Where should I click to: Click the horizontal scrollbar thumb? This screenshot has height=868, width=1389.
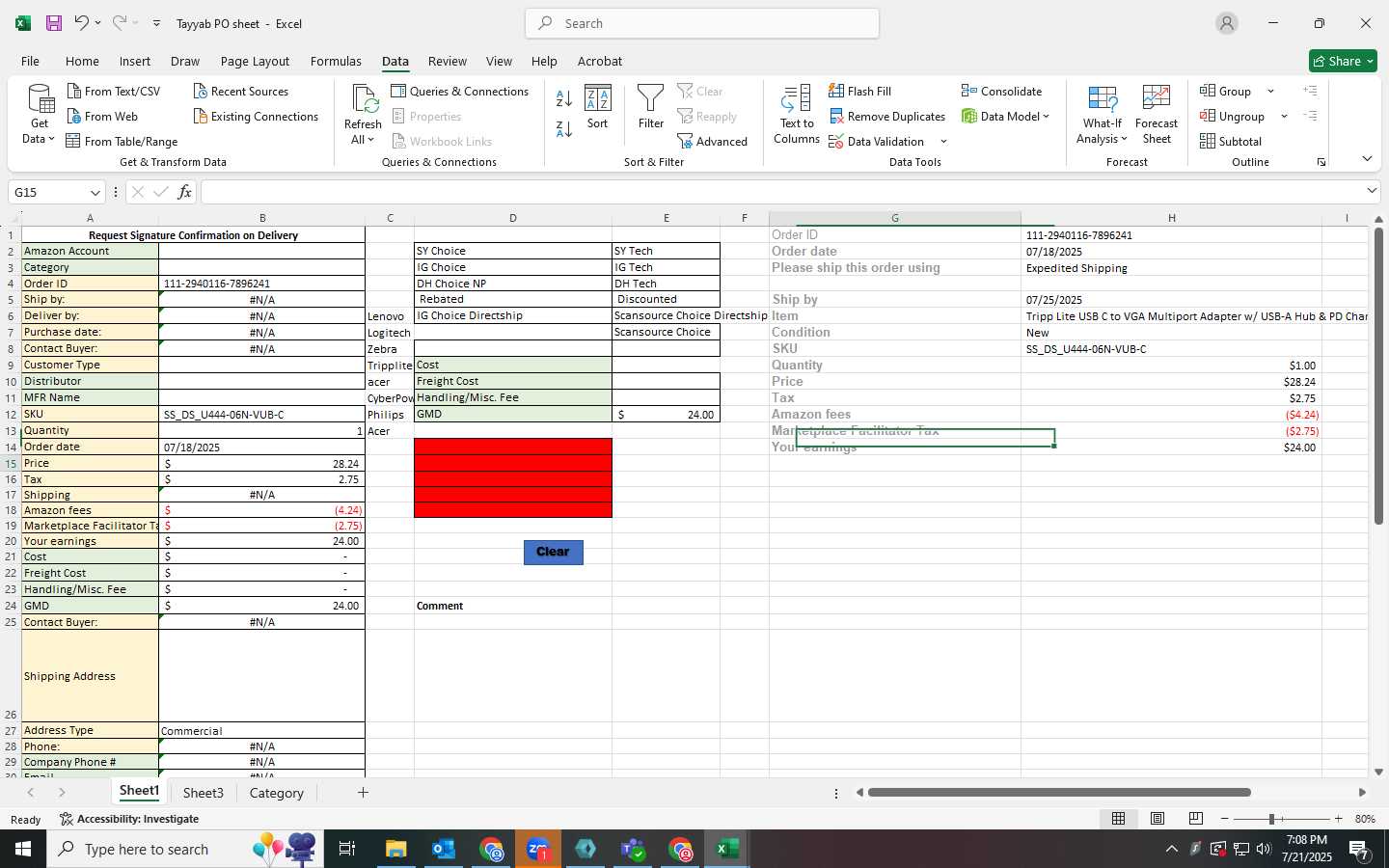[x=1059, y=793]
